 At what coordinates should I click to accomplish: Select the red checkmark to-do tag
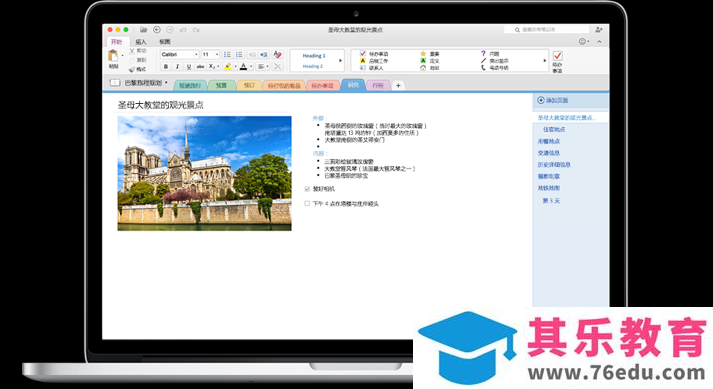pos(363,54)
